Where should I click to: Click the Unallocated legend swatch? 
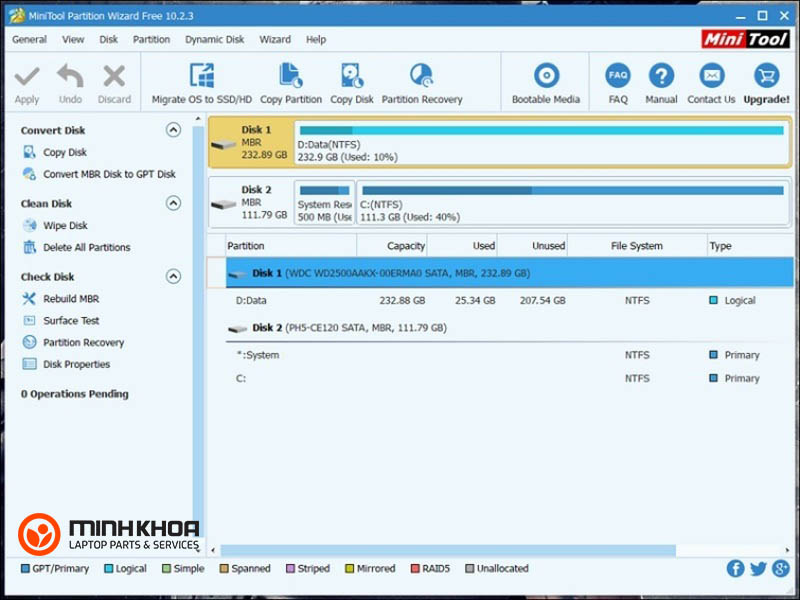[x=469, y=569]
